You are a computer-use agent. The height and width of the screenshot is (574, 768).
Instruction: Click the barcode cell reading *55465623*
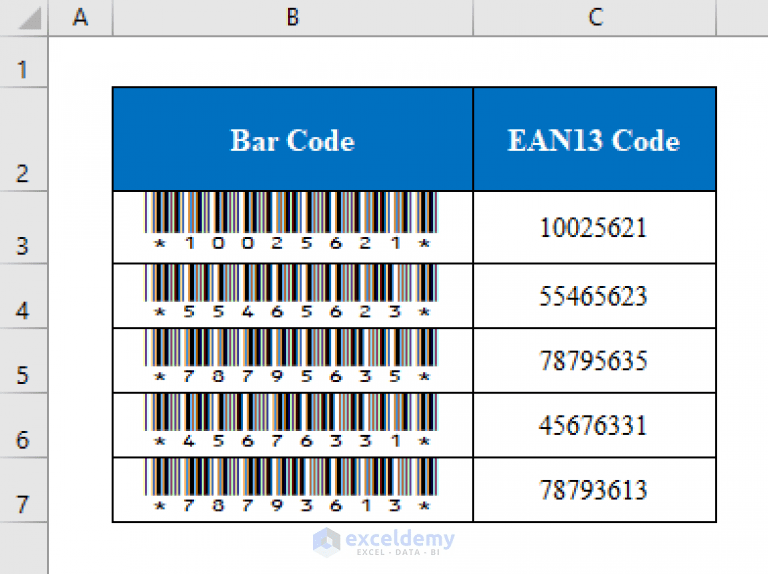(293, 296)
